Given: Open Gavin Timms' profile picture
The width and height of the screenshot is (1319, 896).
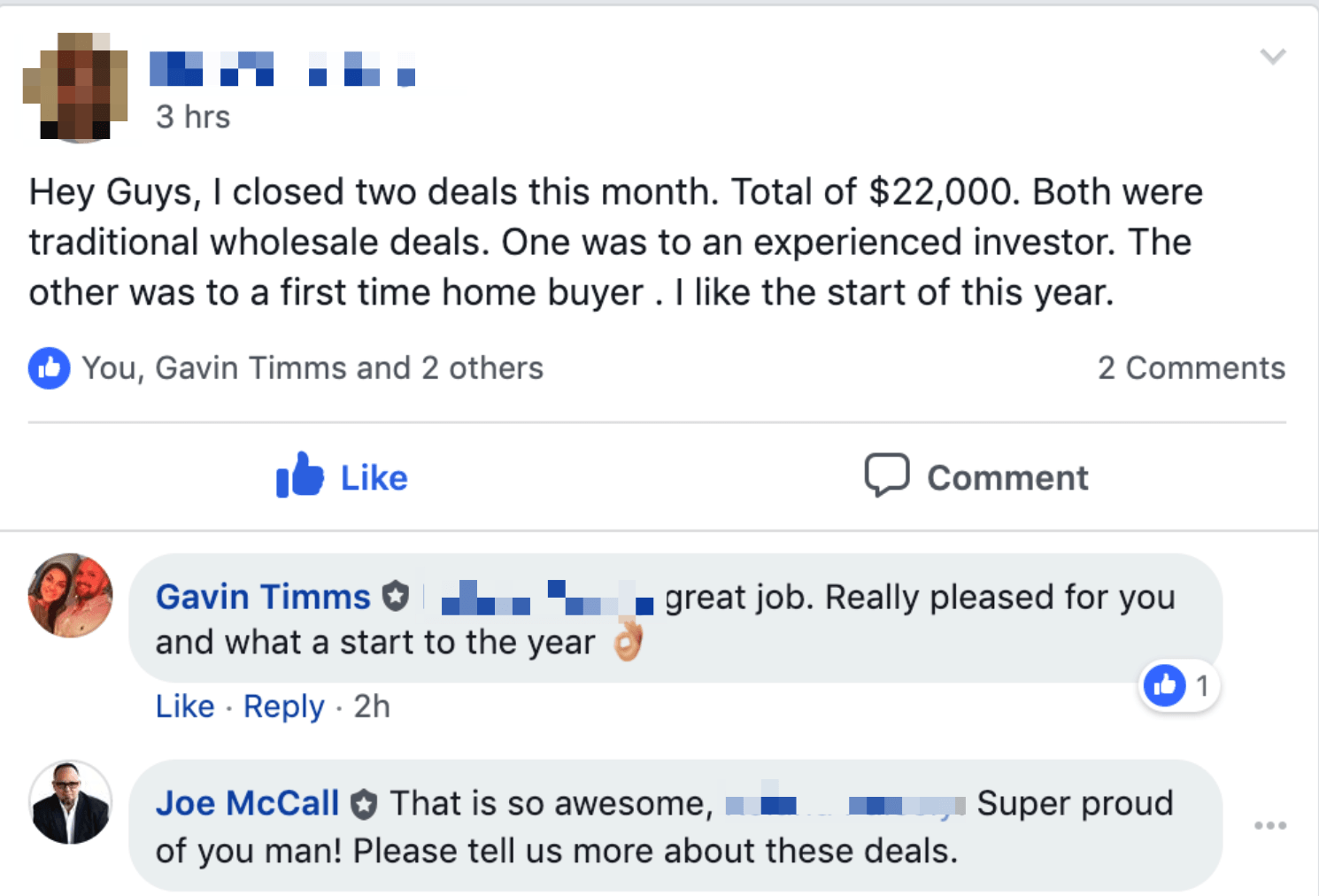Looking at the screenshot, I should coord(71,596).
